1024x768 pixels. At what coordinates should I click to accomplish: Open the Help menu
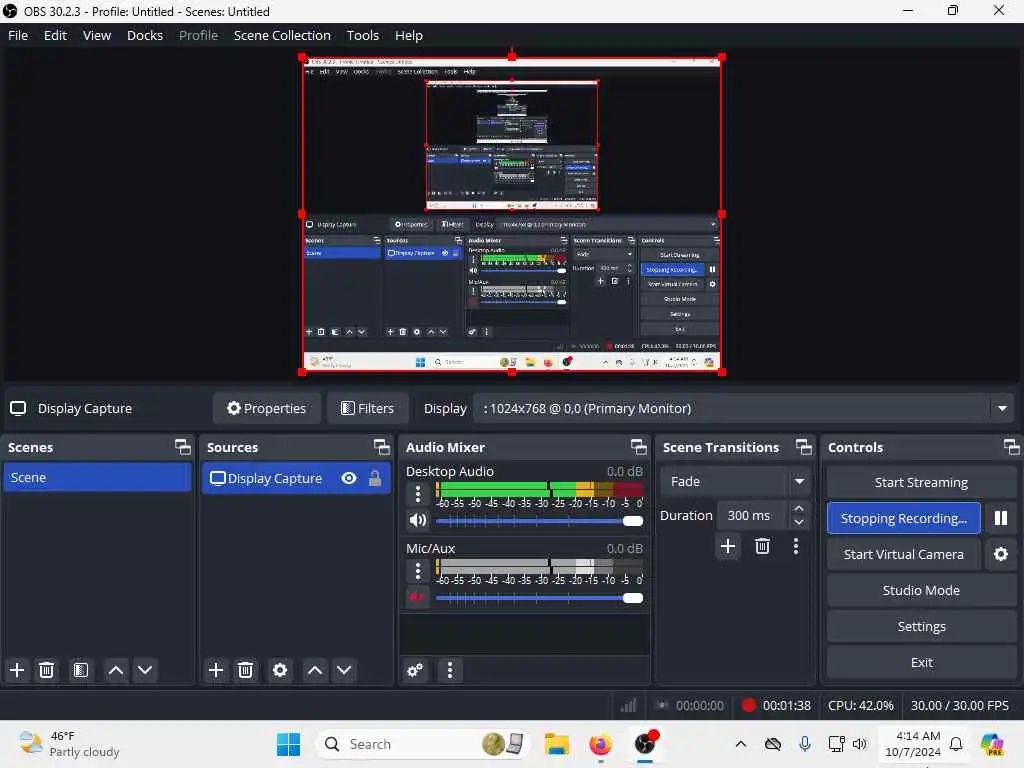click(409, 35)
